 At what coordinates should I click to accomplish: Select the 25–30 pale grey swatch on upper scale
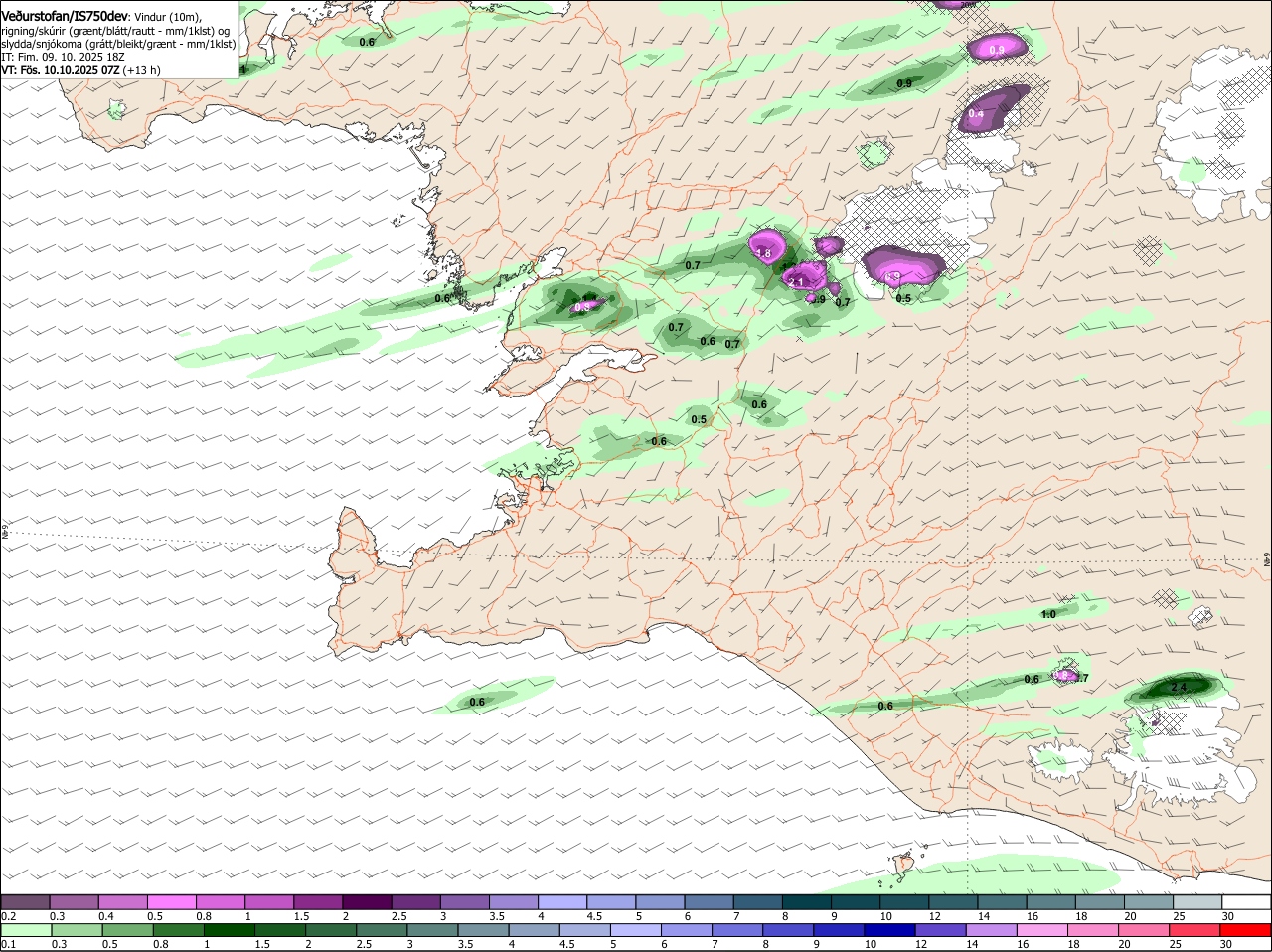(1197, 901)
